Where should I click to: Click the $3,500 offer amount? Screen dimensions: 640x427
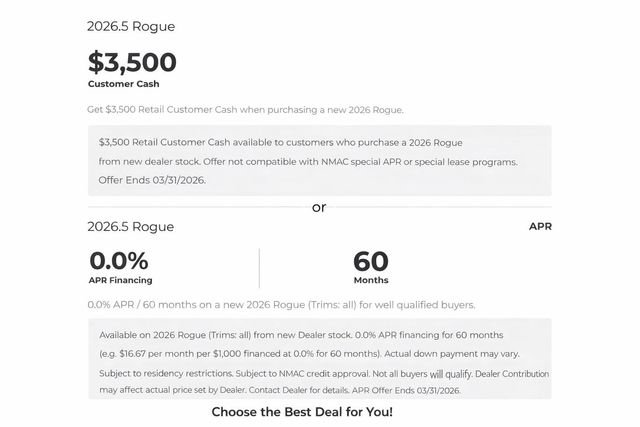click(x=132, y=62)
